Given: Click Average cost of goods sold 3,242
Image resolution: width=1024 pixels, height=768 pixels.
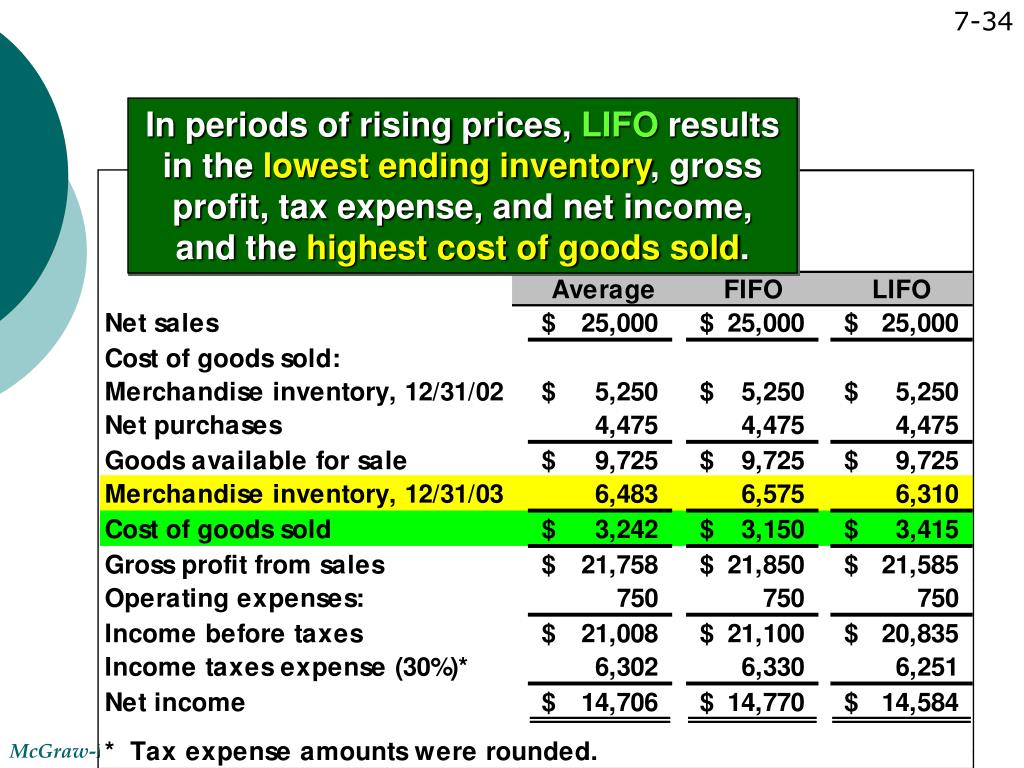Looking at the screenshot, I should pyautogui.click(x=626, y=529).
